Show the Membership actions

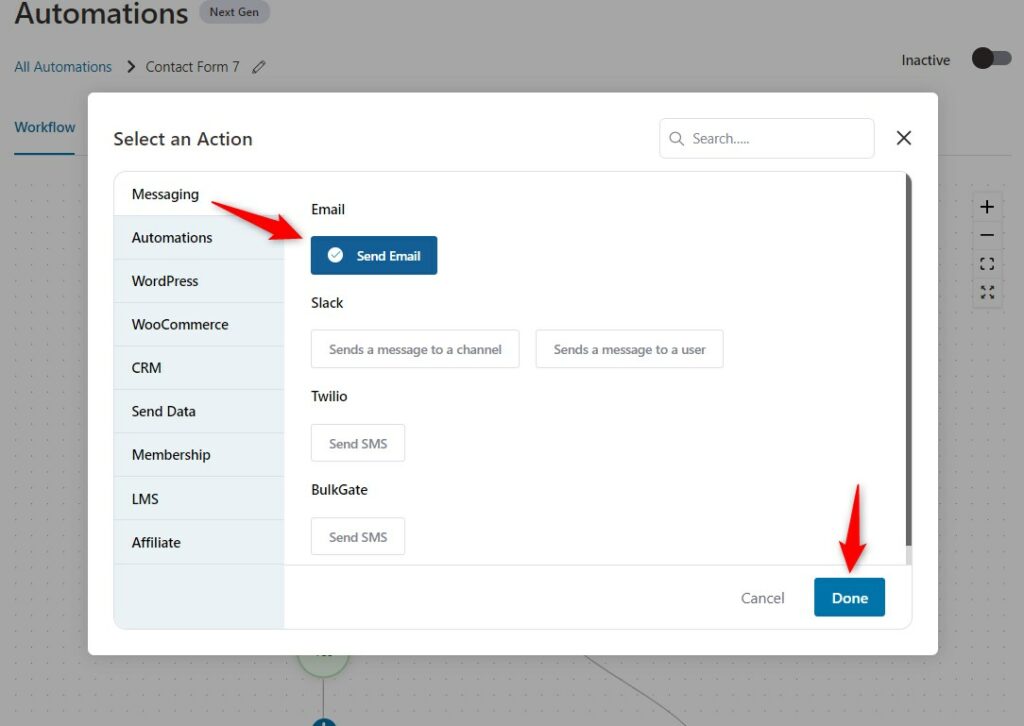(199, 454)
